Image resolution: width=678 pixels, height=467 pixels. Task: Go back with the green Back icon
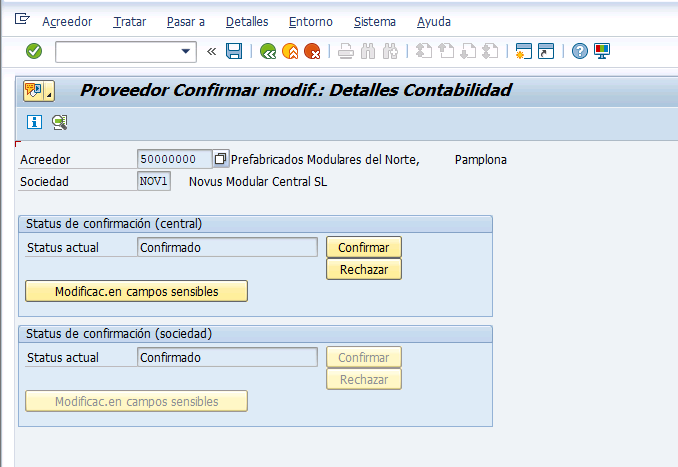pos(268,51)
